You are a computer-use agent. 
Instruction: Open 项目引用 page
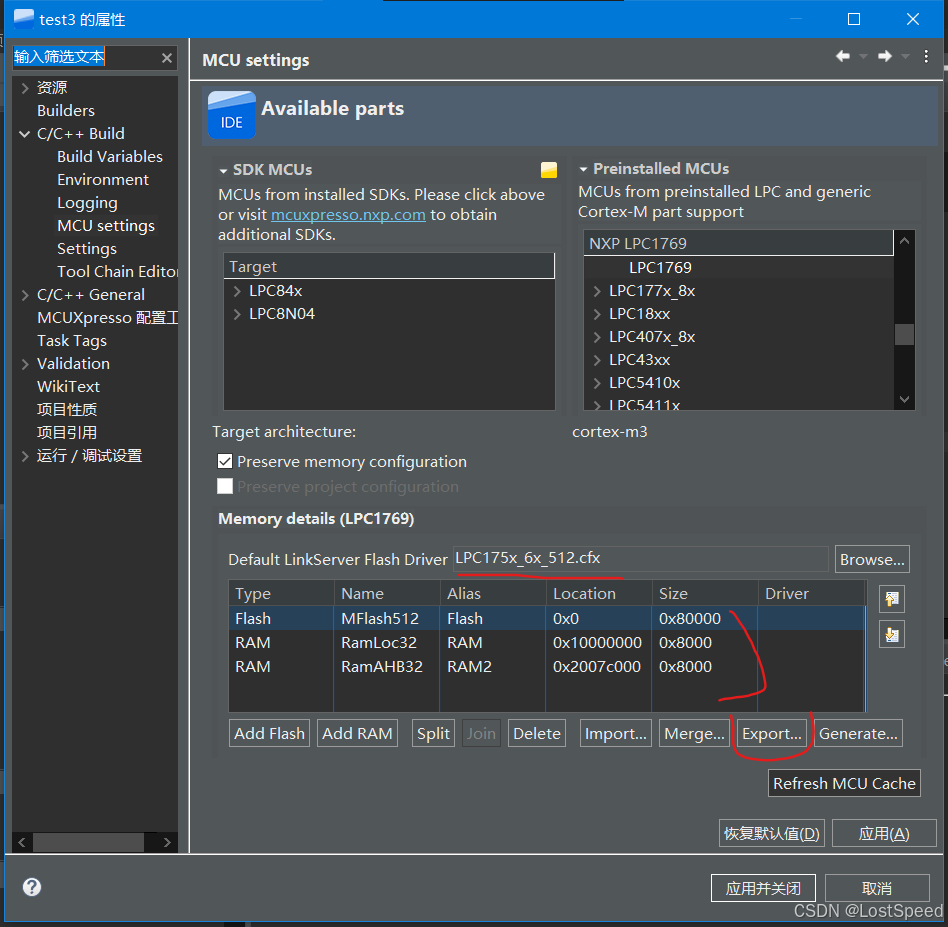[x=67, y=432]
